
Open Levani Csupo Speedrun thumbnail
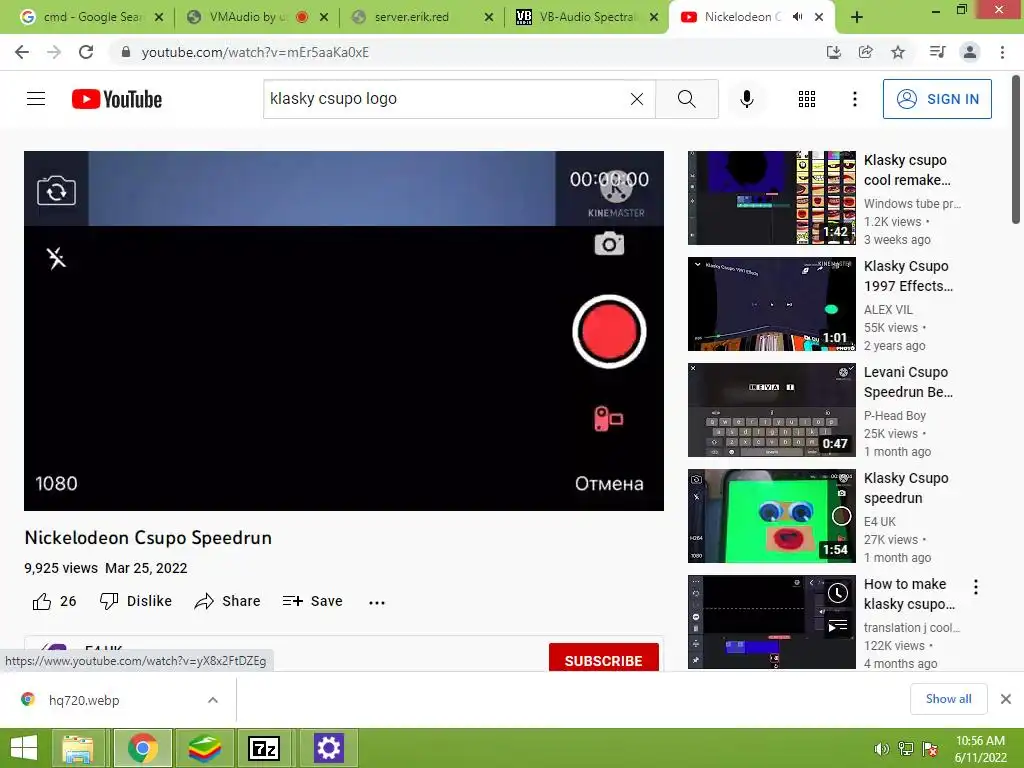coord(771,410)
